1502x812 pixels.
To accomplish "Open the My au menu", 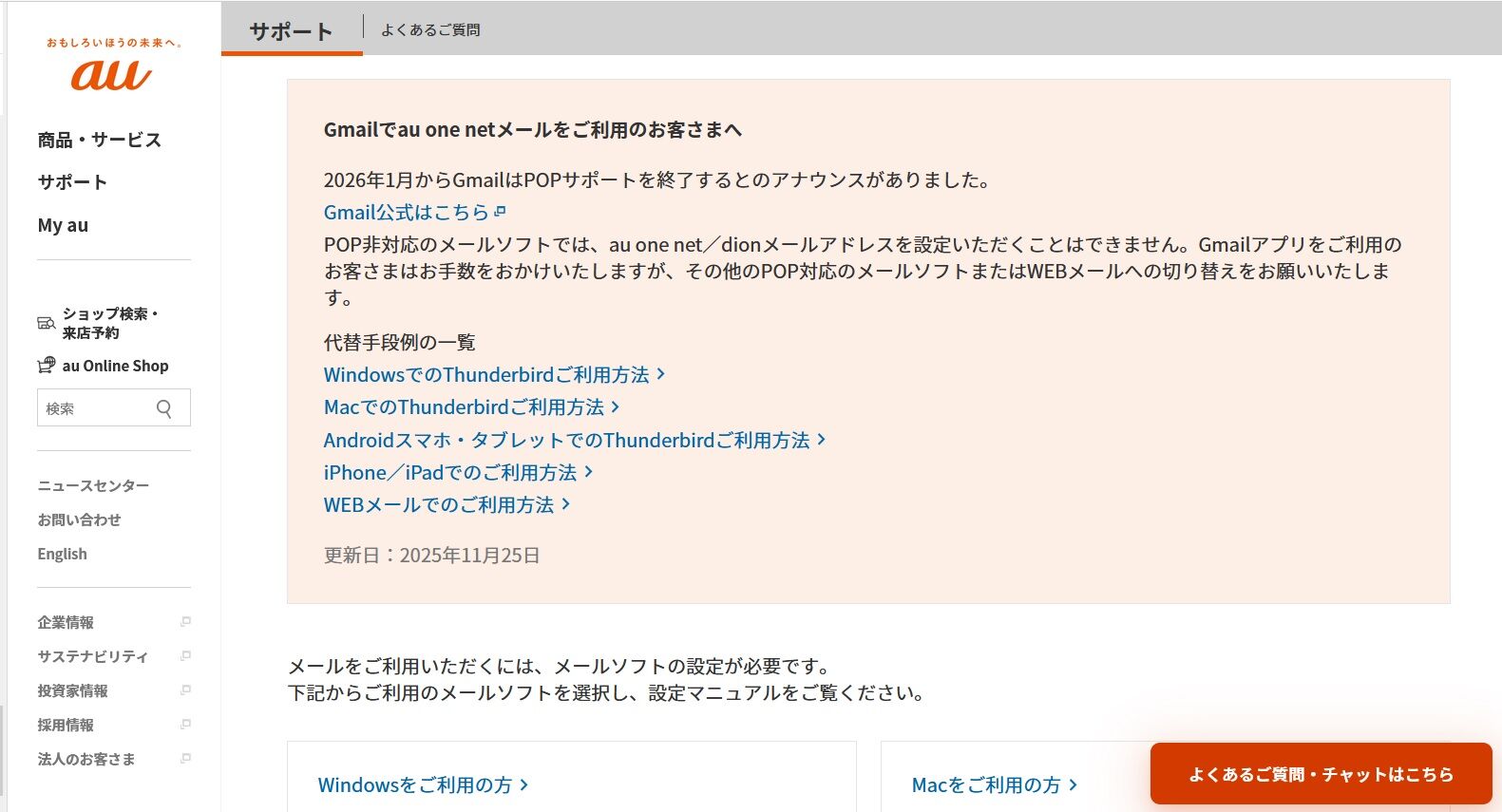I will 63,225.
